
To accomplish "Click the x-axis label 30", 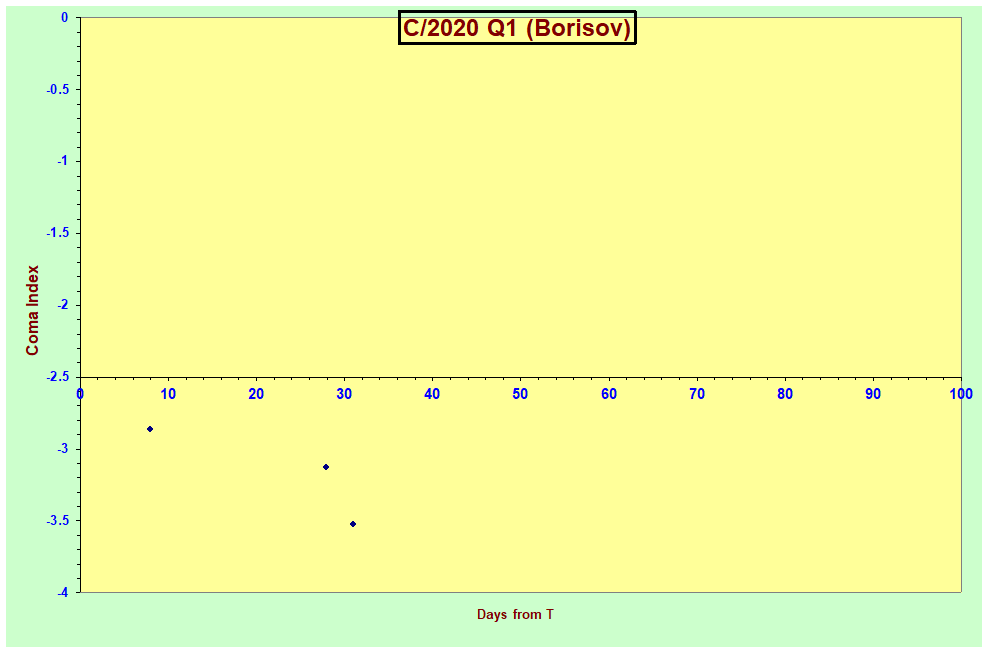I will coord(344,394).
